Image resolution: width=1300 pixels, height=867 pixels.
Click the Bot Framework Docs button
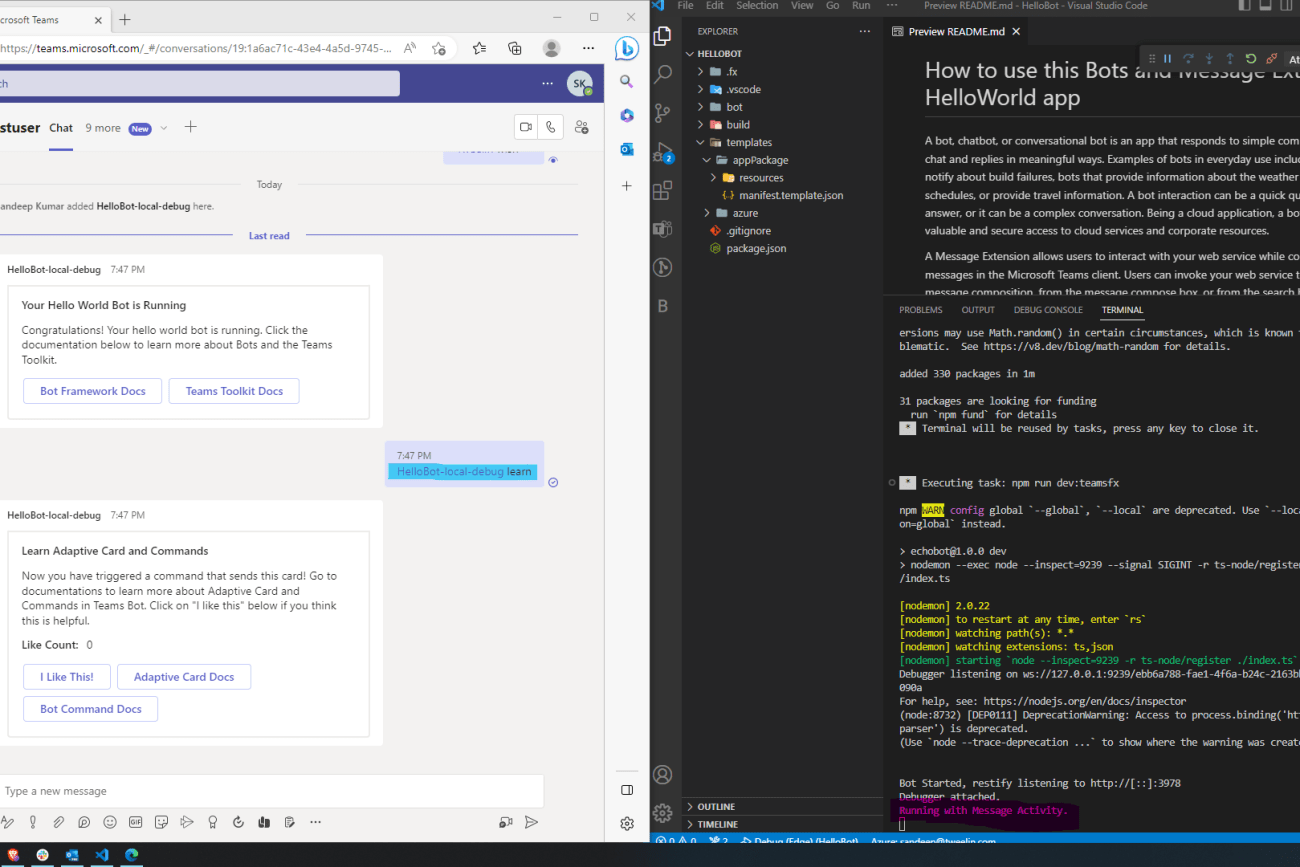pos(93,391)
